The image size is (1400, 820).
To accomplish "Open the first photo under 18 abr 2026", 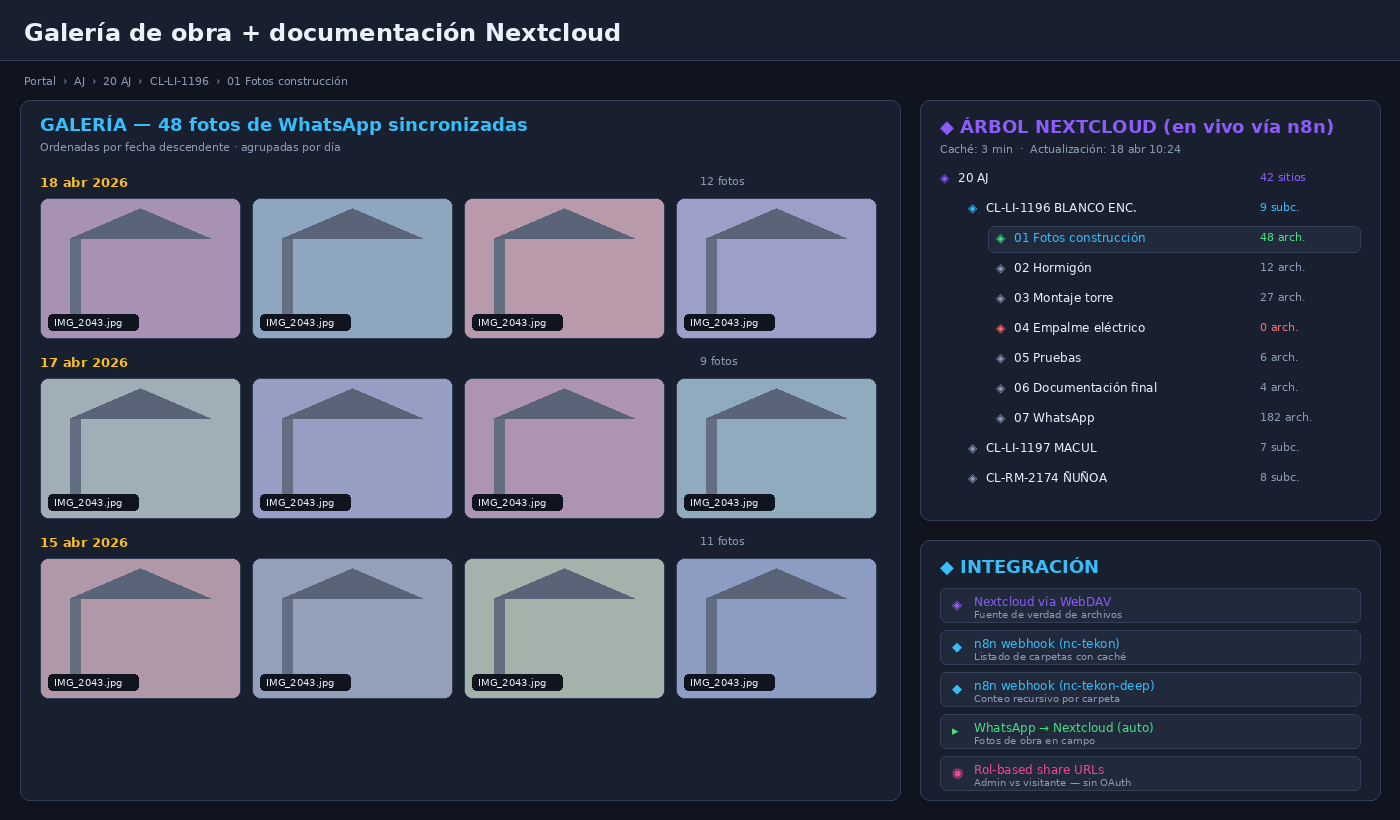I will tap(140, 268).
